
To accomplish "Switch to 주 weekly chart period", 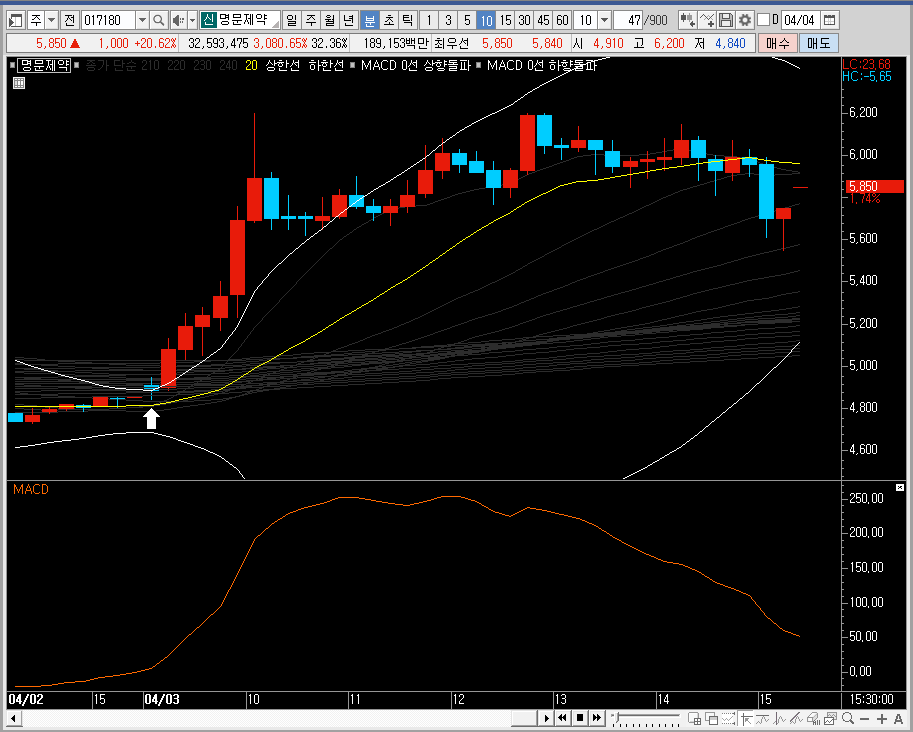I will pyautogui.click(x=311, y=20).
